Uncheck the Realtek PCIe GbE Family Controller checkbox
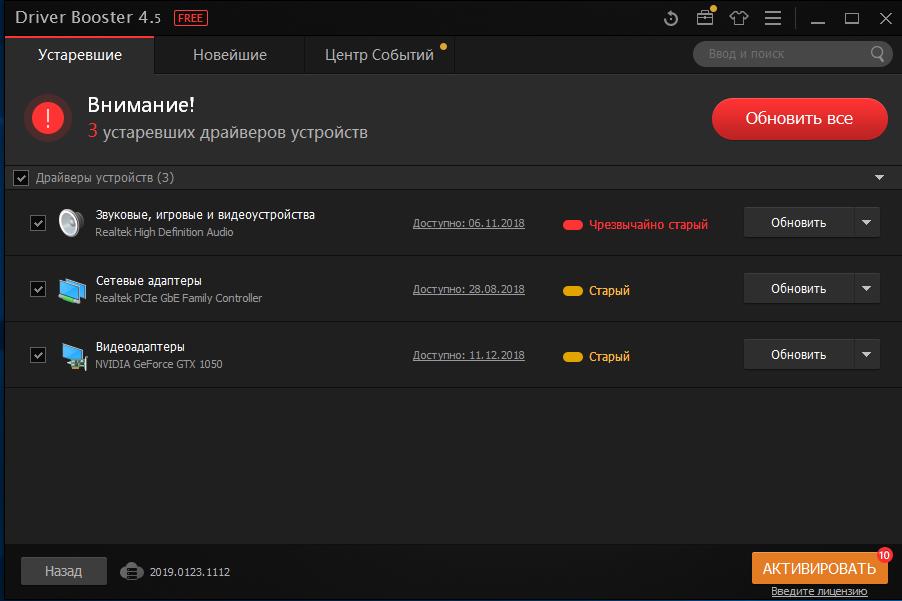 pos(38,289)
